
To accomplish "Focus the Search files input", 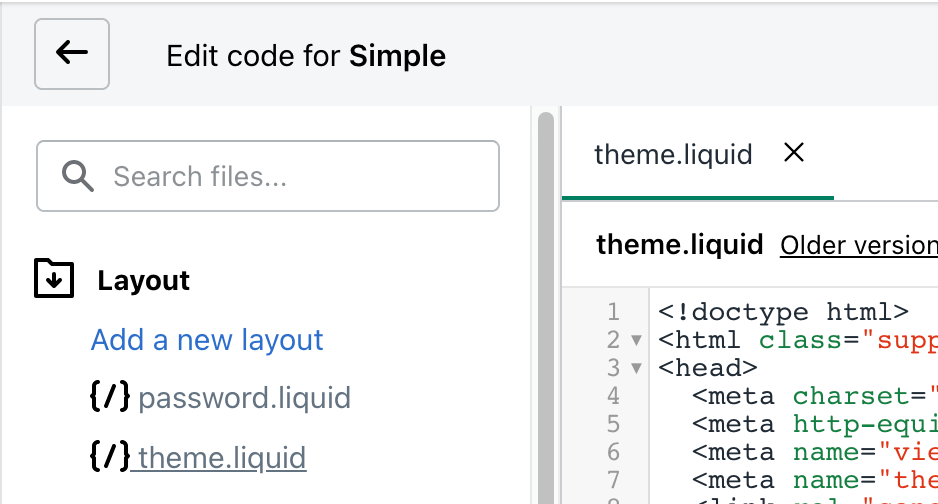I will pos(268,176).
